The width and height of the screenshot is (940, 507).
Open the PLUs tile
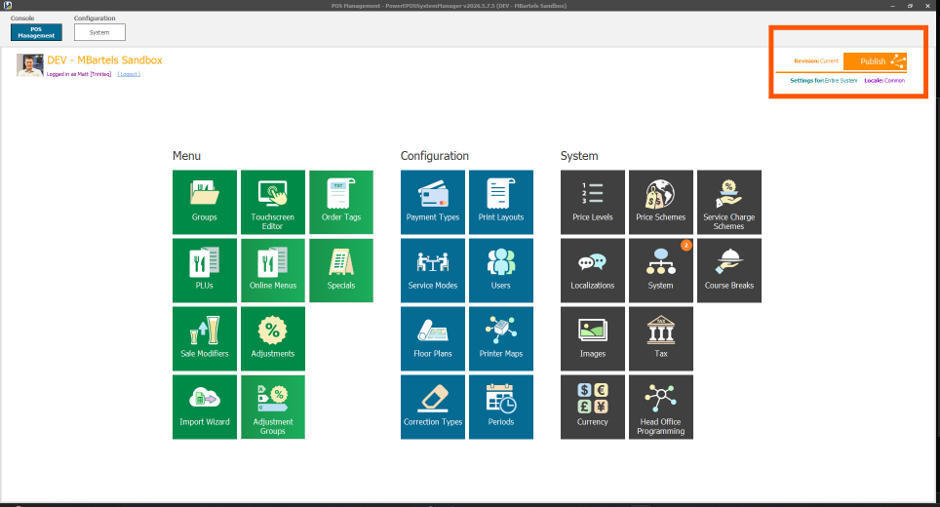pyautogui.click(x=204, y=270)
